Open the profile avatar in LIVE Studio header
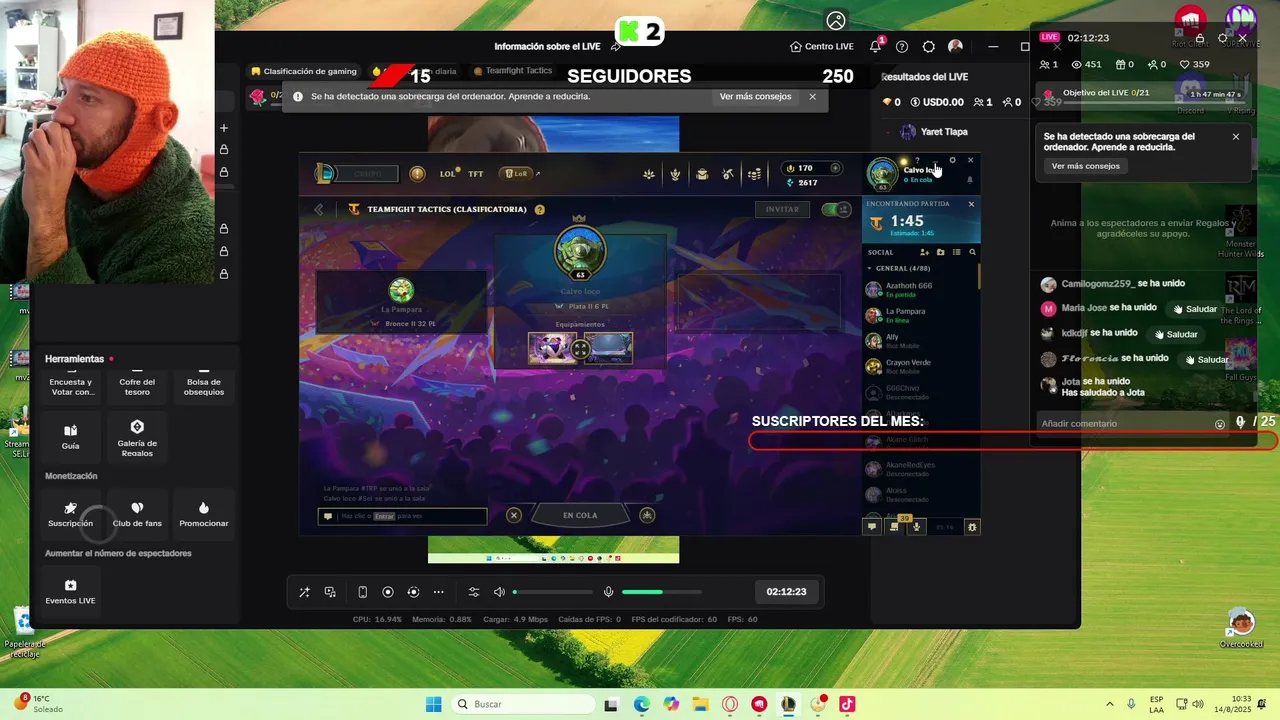 [956, 47]
